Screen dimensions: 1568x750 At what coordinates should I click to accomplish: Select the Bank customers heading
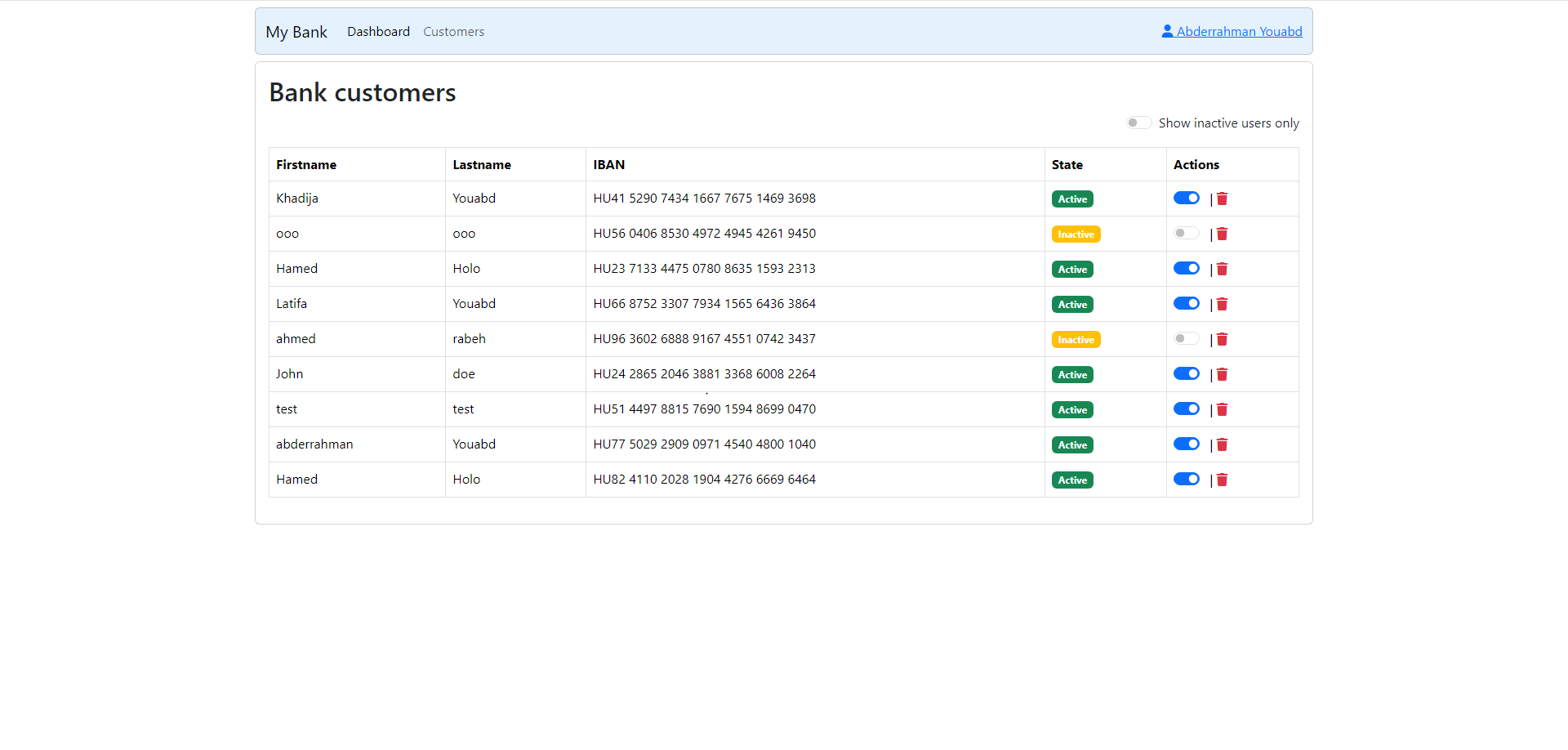coord(363,92)
